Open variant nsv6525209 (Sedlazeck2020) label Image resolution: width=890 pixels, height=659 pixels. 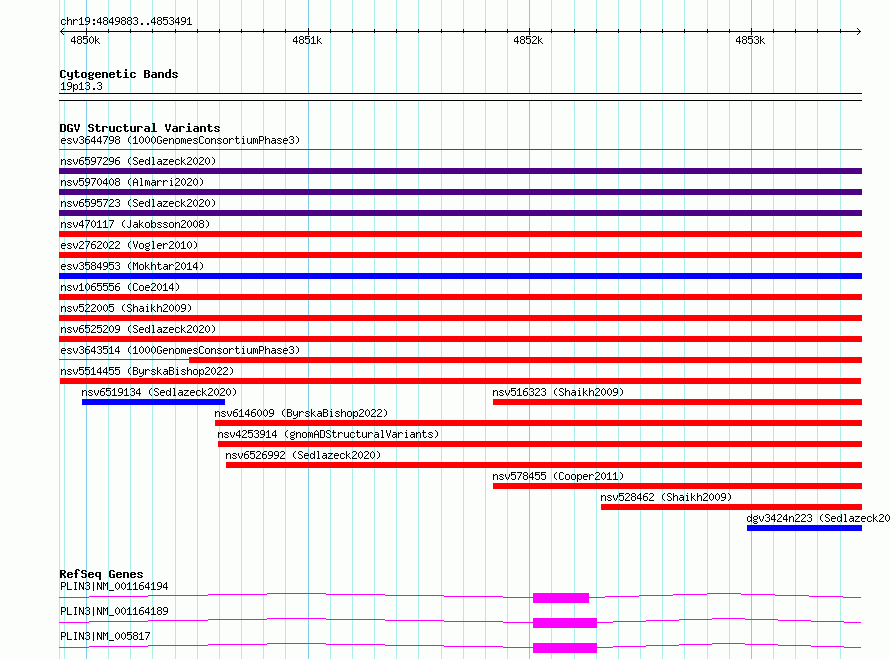pos(138,329)
